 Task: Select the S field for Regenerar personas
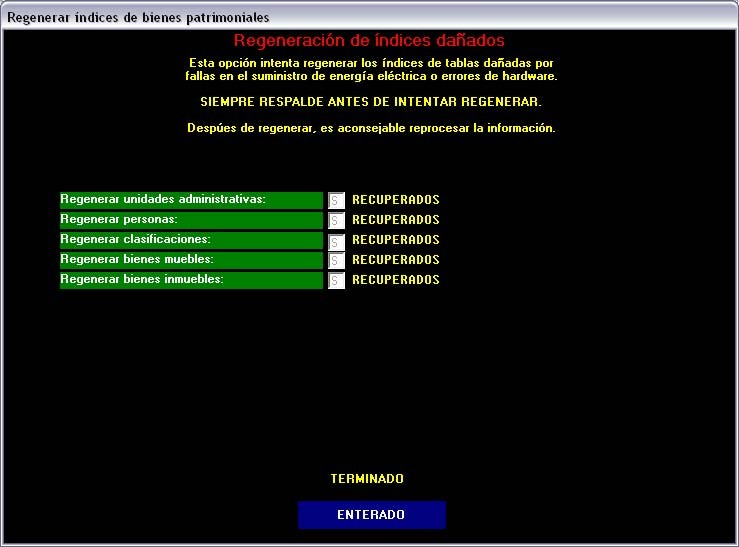tap(336, 220)
